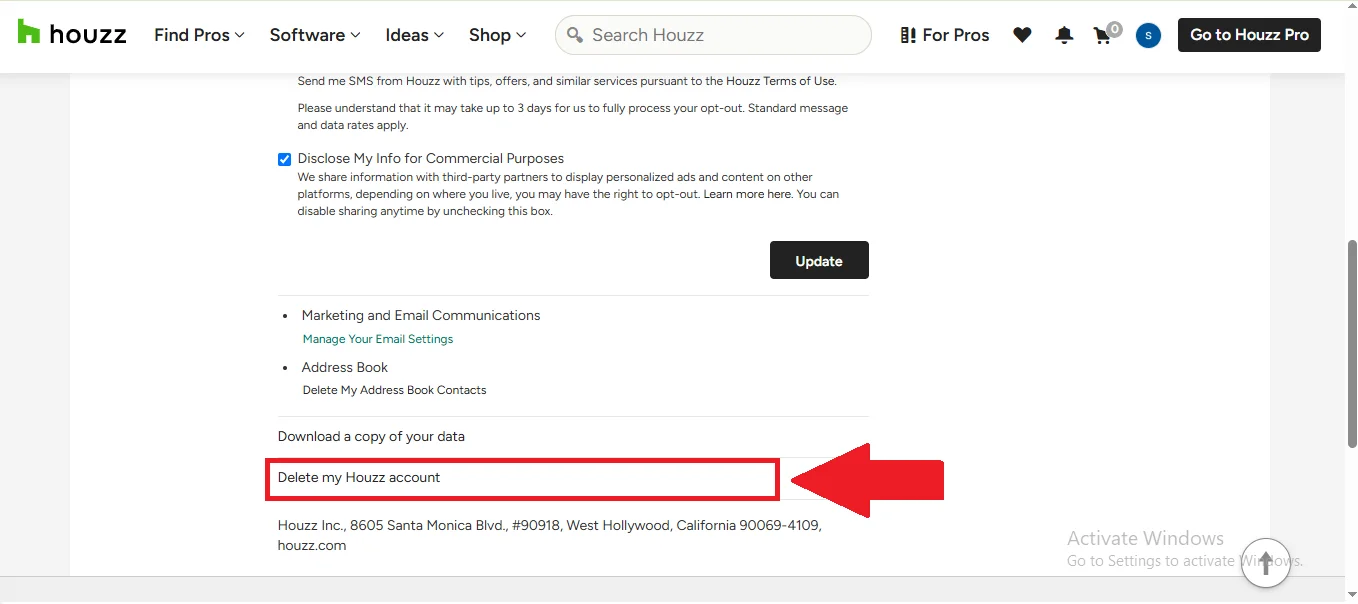The image size is (1358, 604).
Task: Click Download a copy of your data
Action: coord(371,436)
